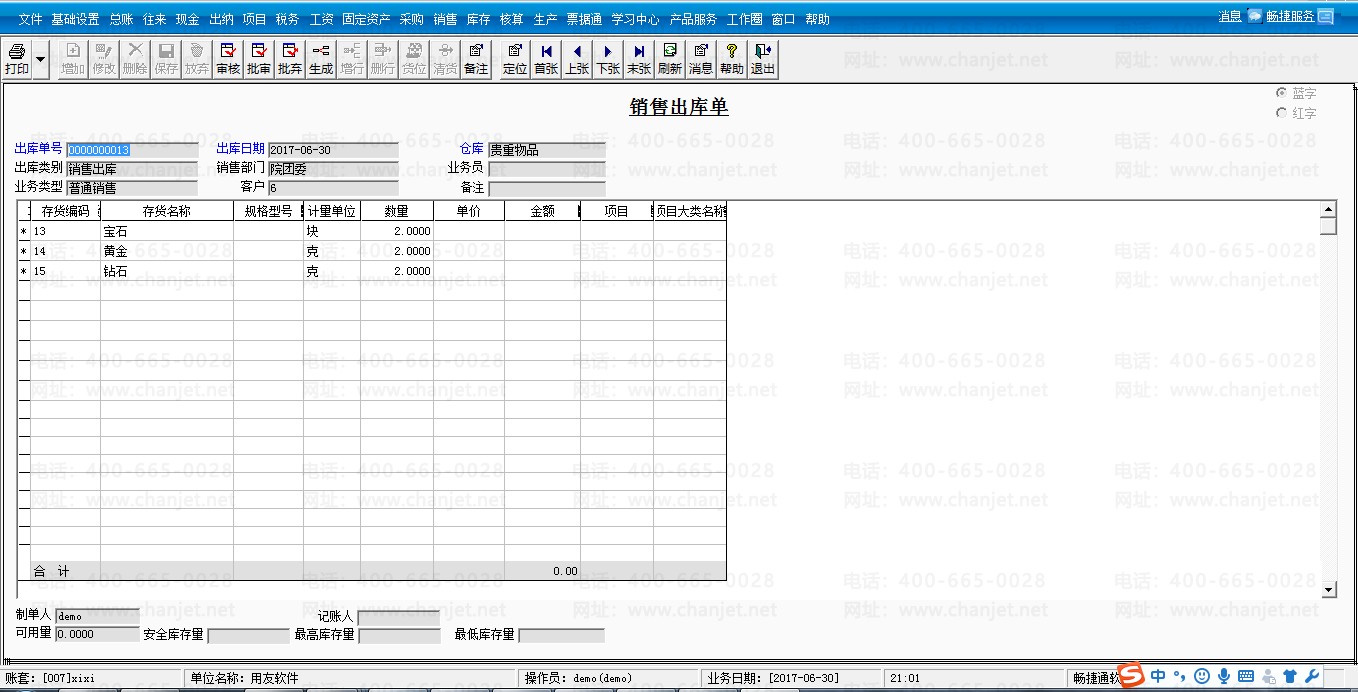Screen dimensions: 1358x692
Task: Go to previous record with 上张
Action: point(577,59)
